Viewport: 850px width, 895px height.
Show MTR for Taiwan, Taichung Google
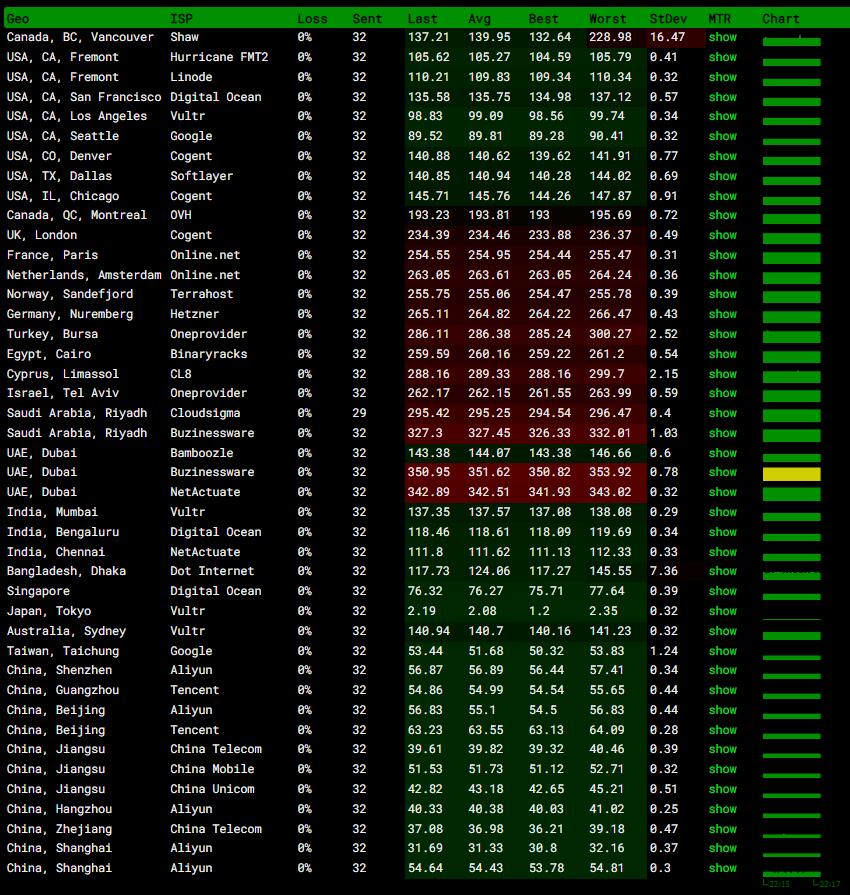tap(722, 651)
